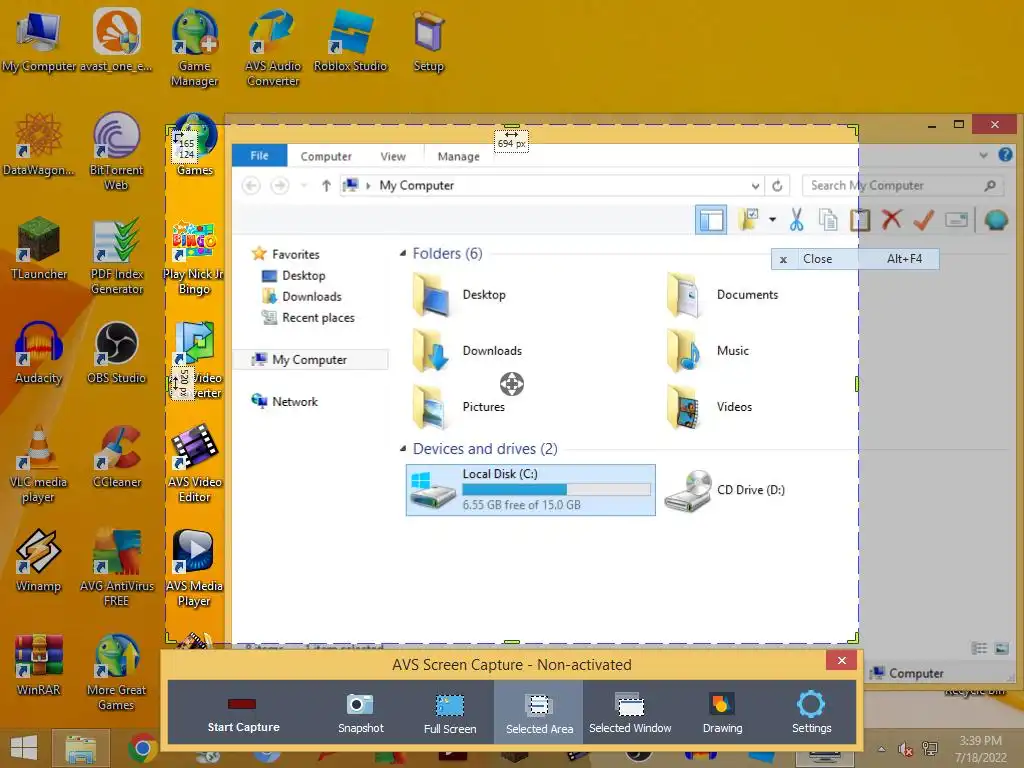Click the orange checkmark toolbar icon

[923, 220]
